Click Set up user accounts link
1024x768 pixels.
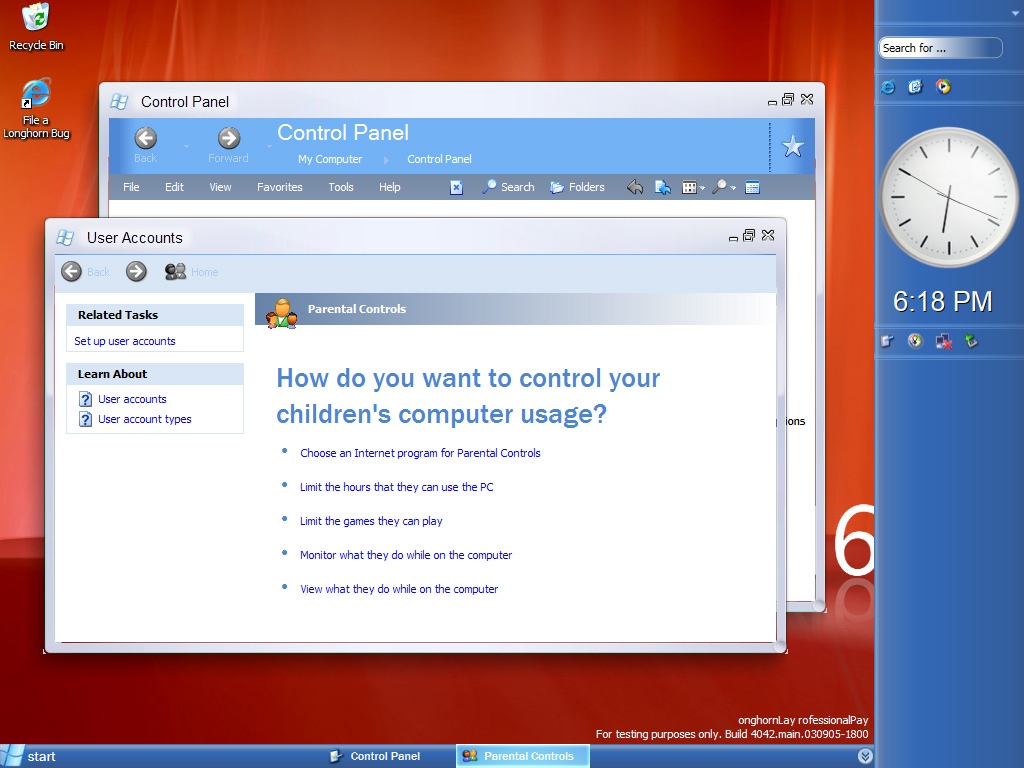125,341
